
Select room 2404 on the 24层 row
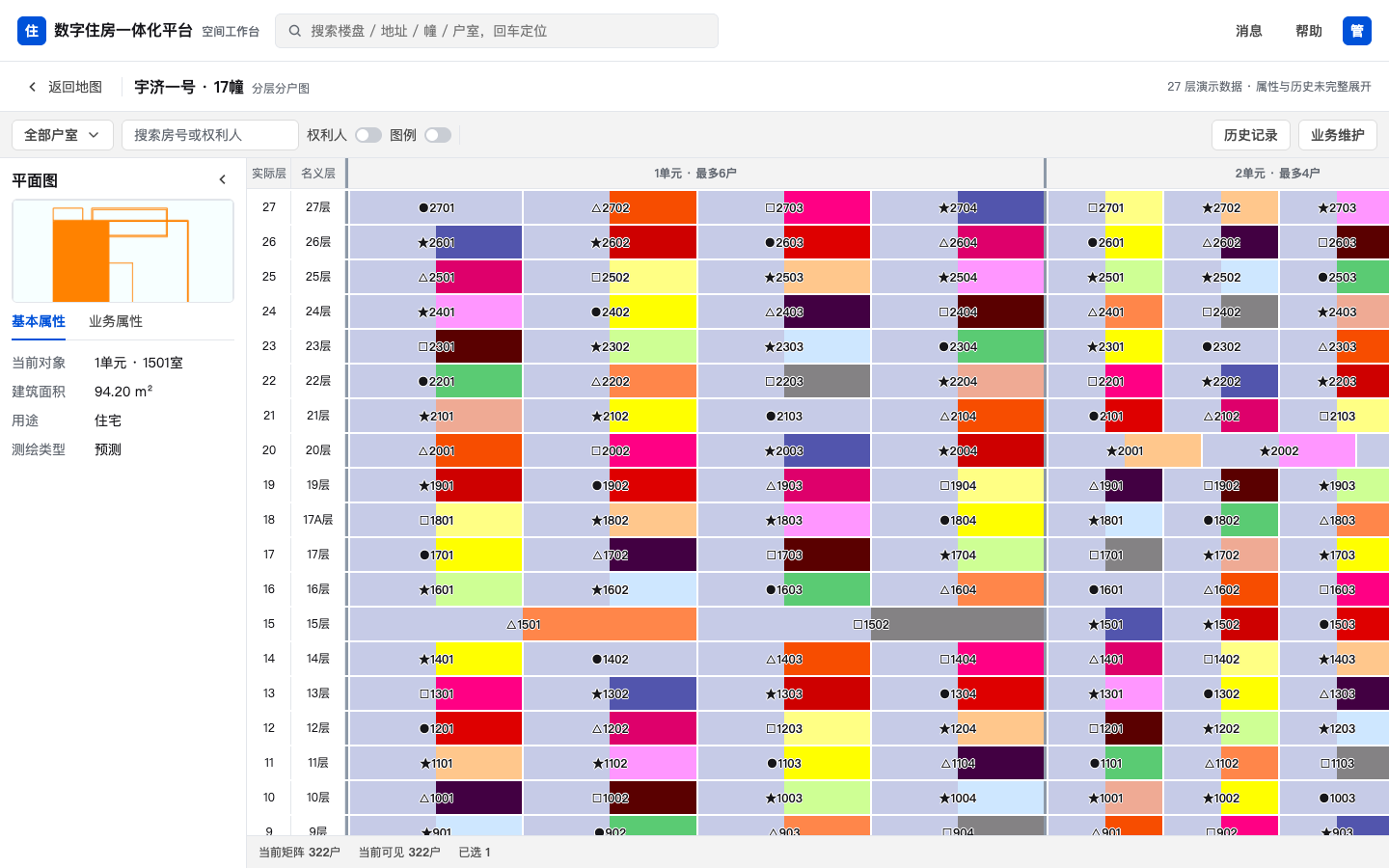click(958, 312)
